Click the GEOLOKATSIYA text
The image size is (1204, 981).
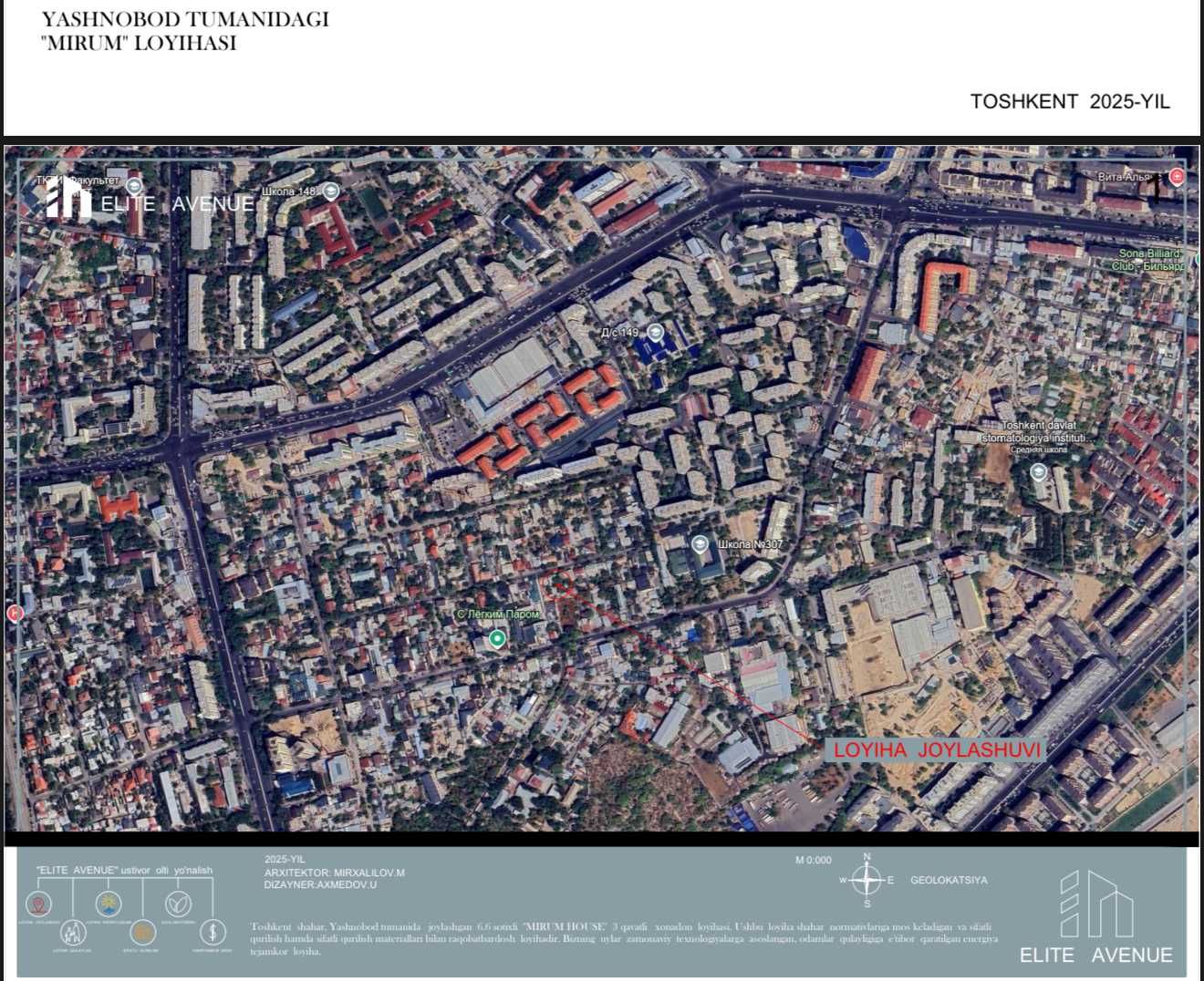(949, 881)
